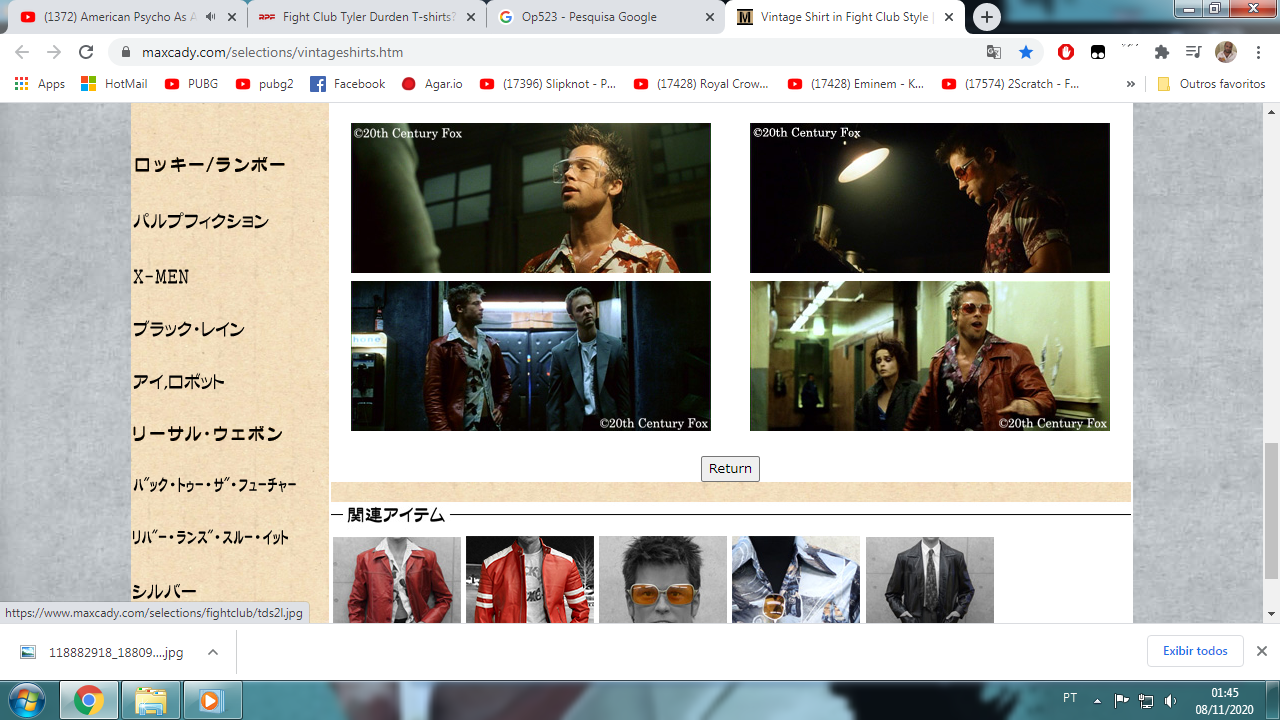
Task: Open the PUBG bookmark
Action: tap(191, 84)
